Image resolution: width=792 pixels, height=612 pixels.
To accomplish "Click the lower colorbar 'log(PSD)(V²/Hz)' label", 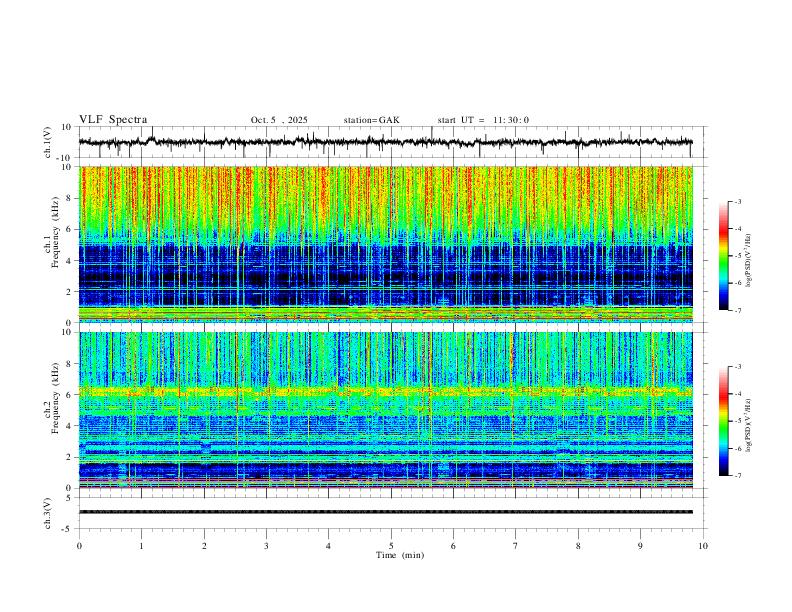I will point(749,425).
